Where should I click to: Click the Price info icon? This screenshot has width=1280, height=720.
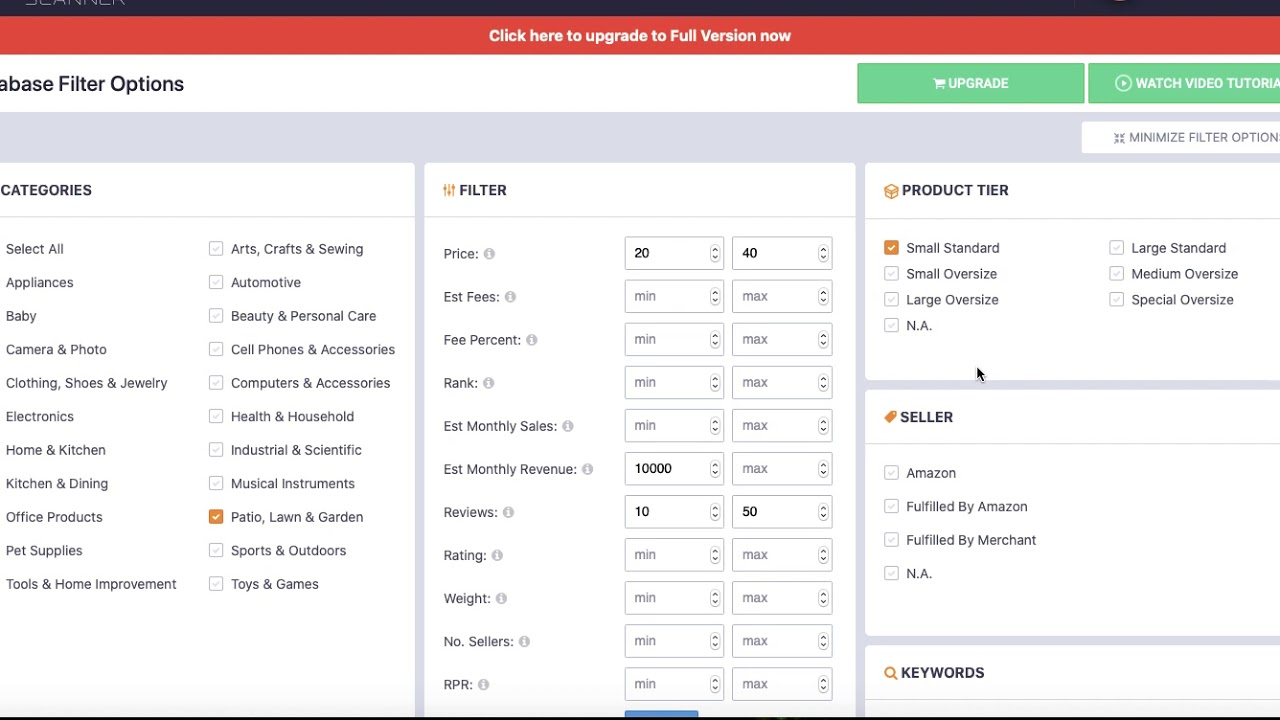point(489,254)
